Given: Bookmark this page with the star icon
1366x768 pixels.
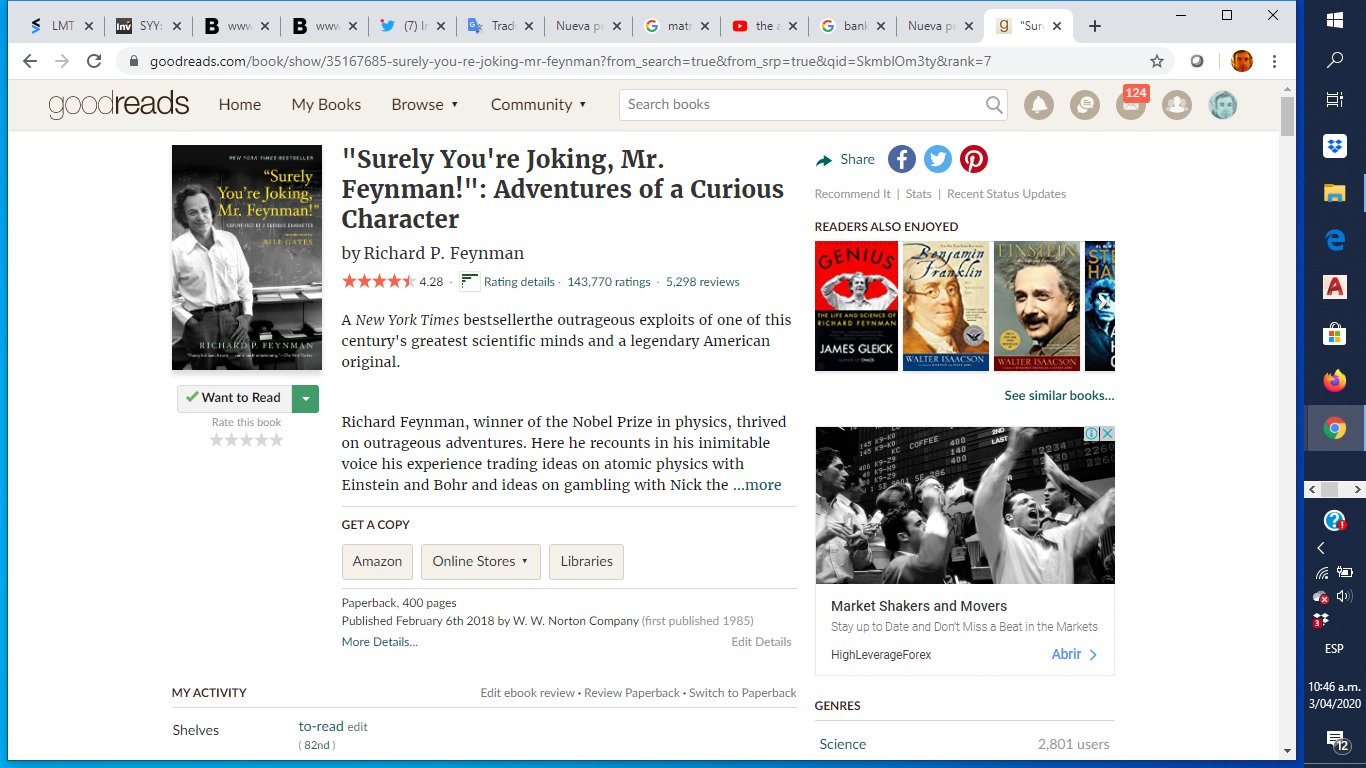Looking at the screenshot, I should point(1157,61).
